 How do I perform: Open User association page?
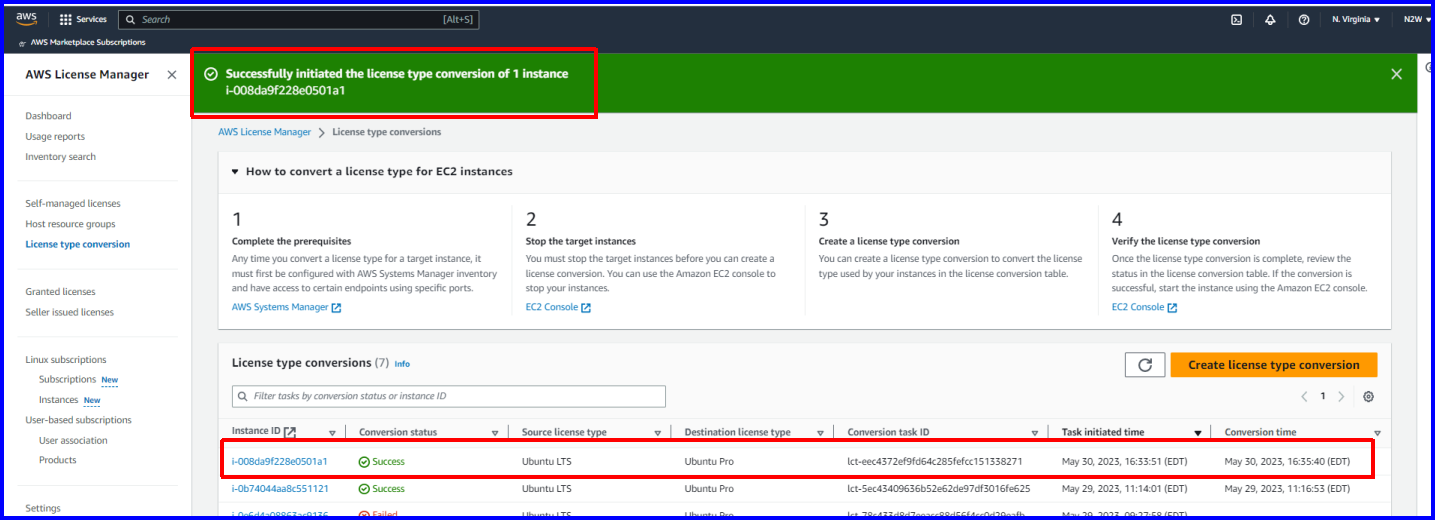click(x=73, y=440)
